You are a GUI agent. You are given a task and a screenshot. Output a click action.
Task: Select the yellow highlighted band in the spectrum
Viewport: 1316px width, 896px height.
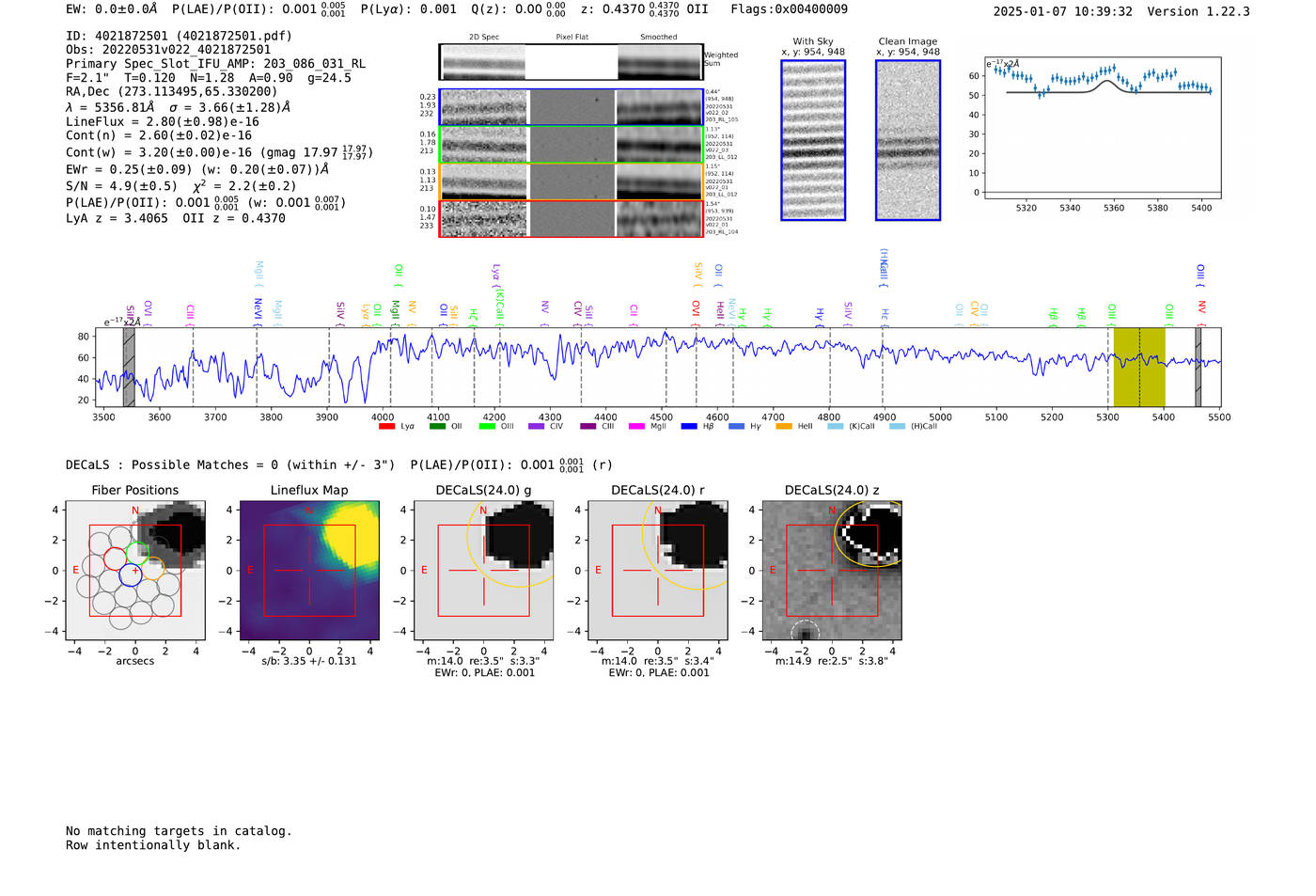pos(1138,367)
